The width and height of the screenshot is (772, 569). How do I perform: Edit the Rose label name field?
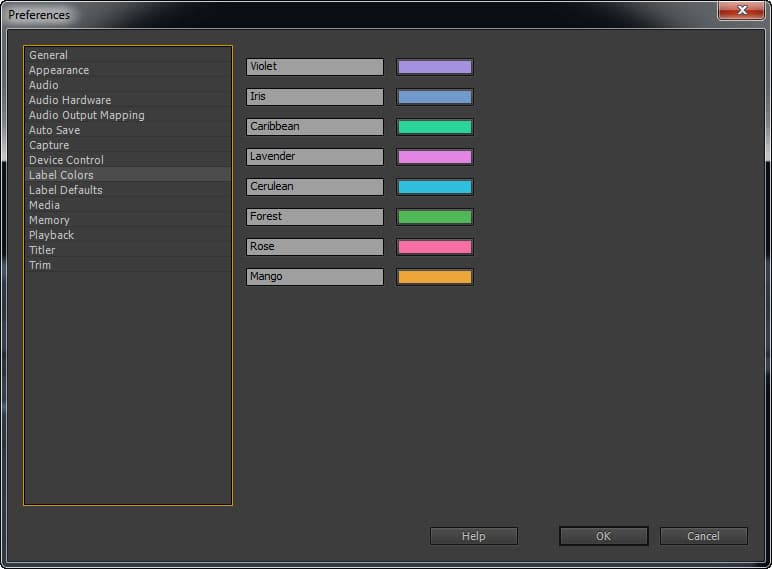point(315,247)
